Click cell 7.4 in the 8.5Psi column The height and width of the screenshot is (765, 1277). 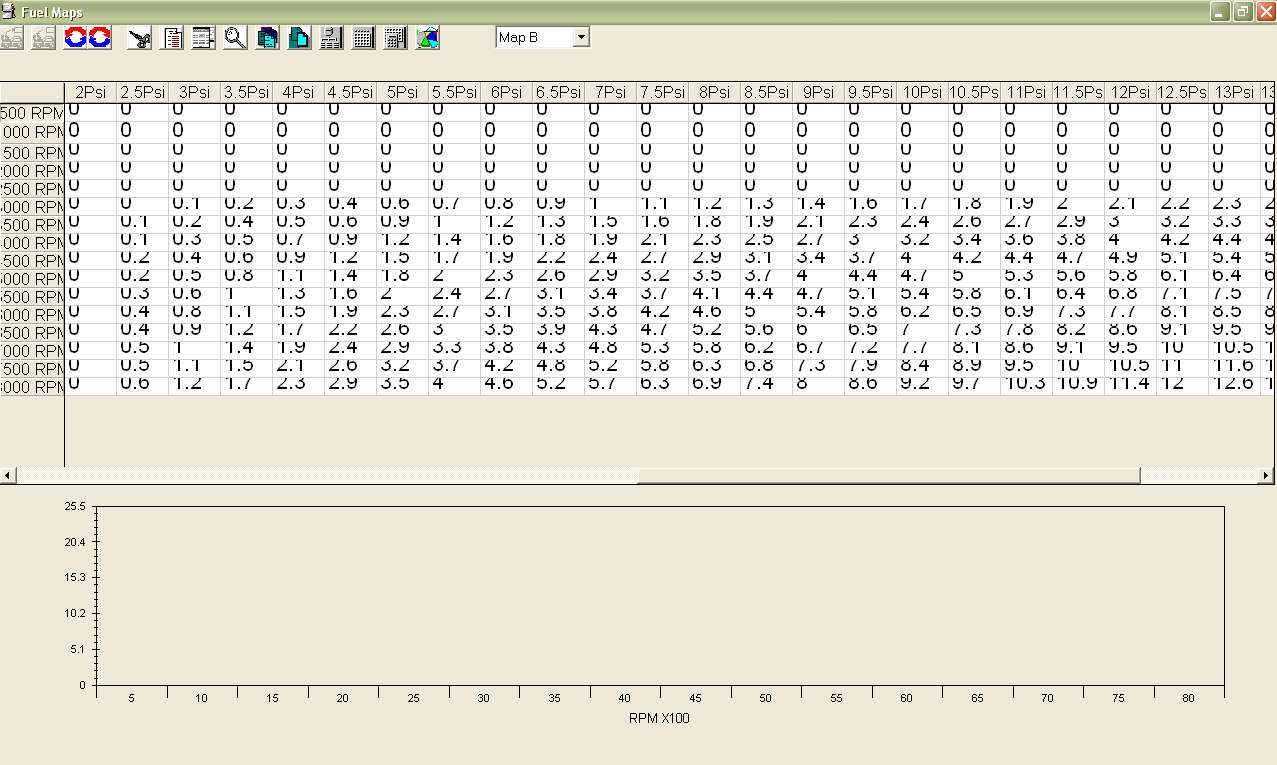767,385
